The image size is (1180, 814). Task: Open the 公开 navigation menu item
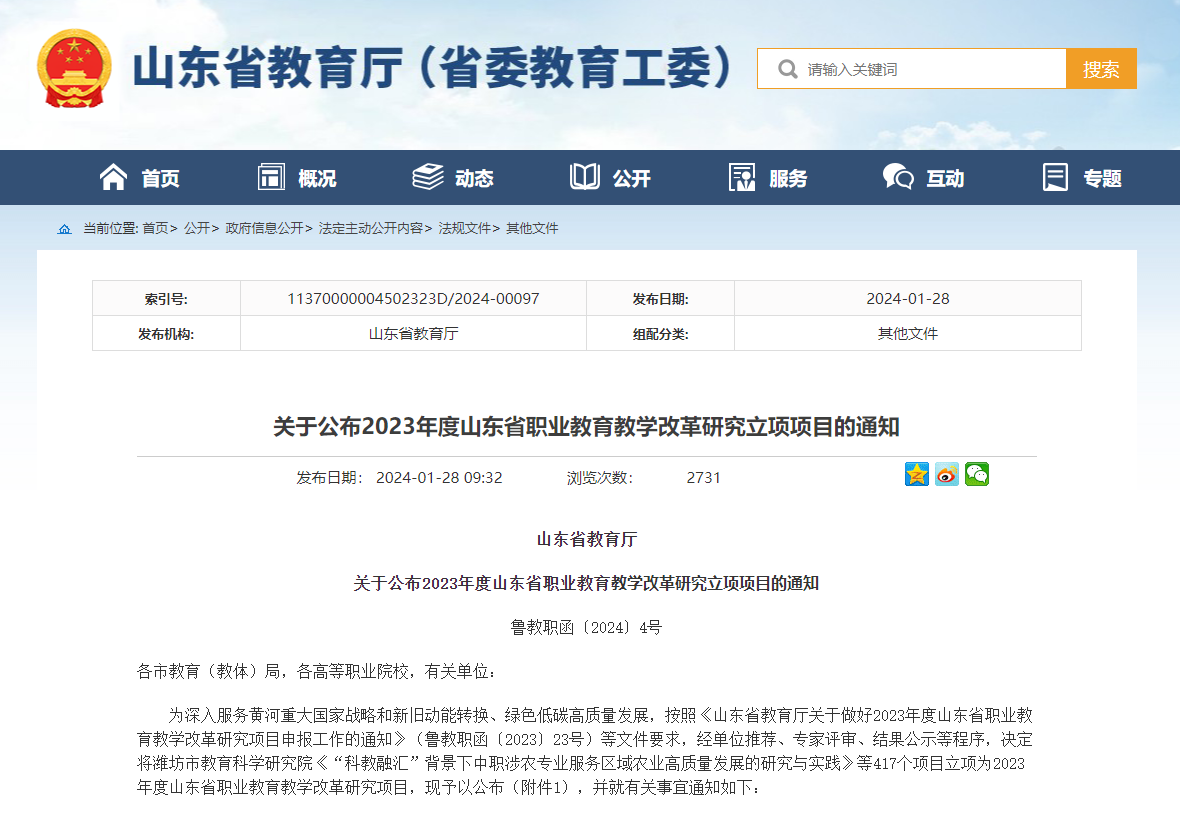coord(631,178)
